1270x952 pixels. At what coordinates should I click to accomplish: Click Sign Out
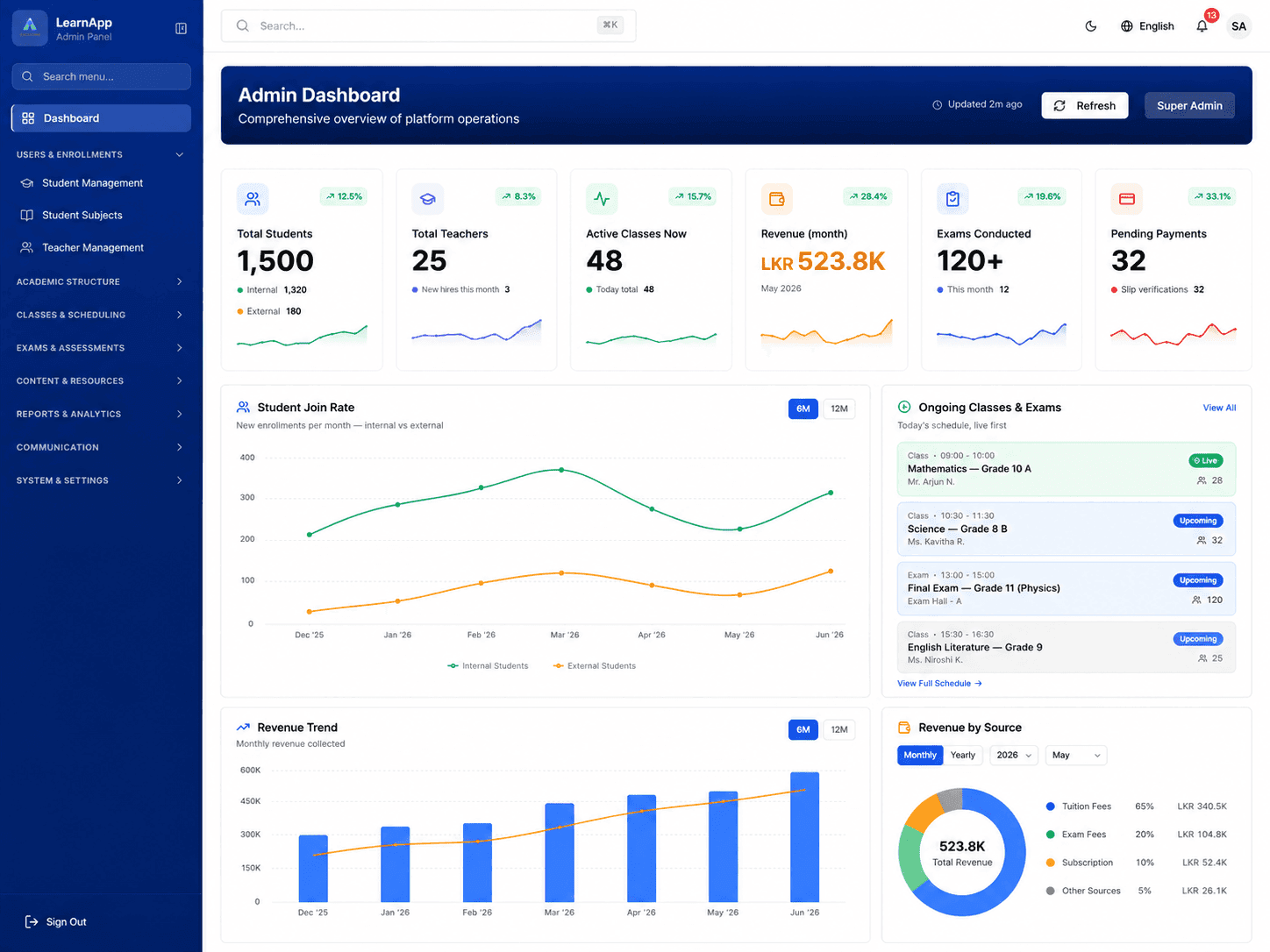[56, 922]
